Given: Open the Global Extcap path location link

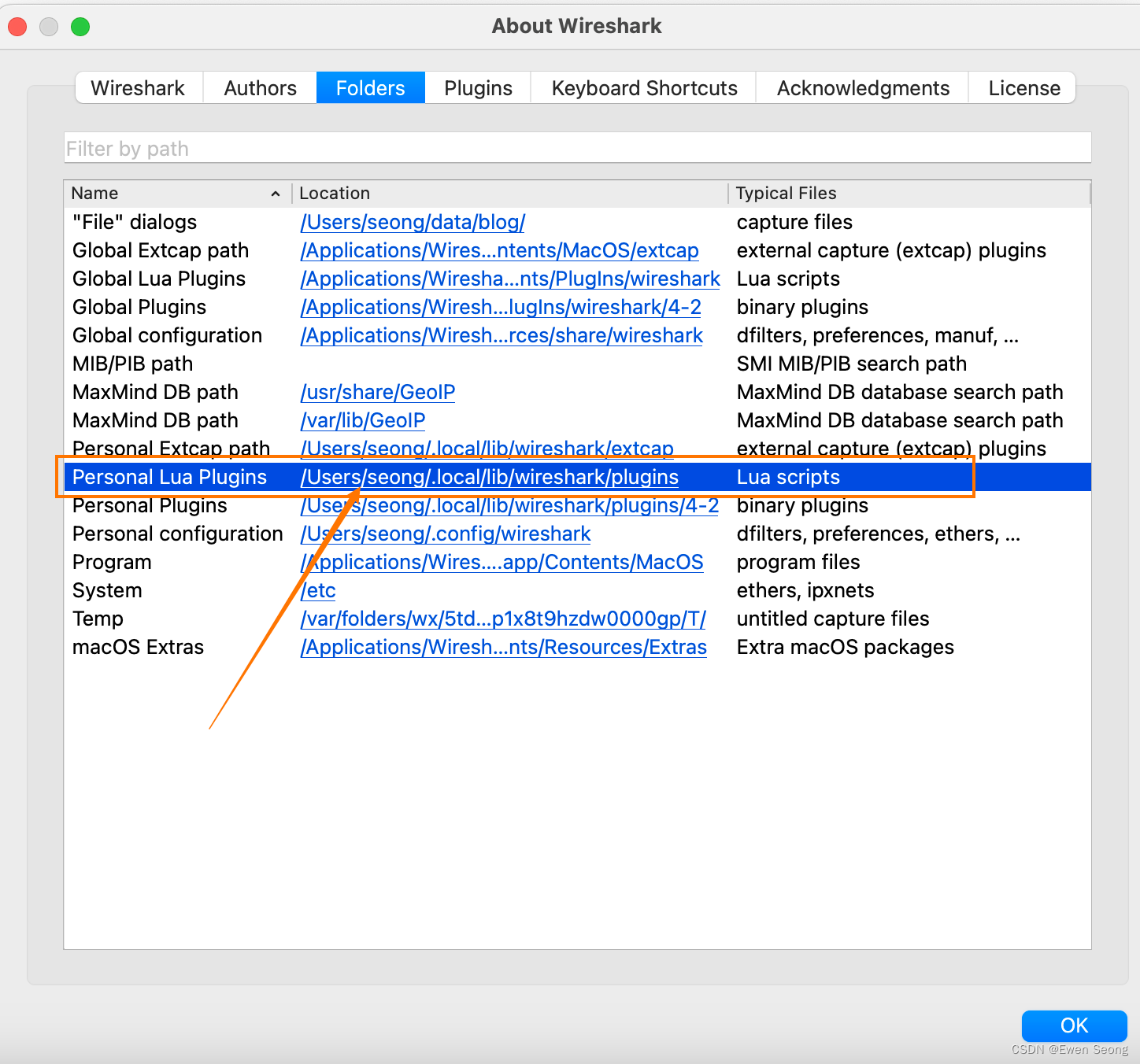Looking at the screenshot, I should point(499,250).
